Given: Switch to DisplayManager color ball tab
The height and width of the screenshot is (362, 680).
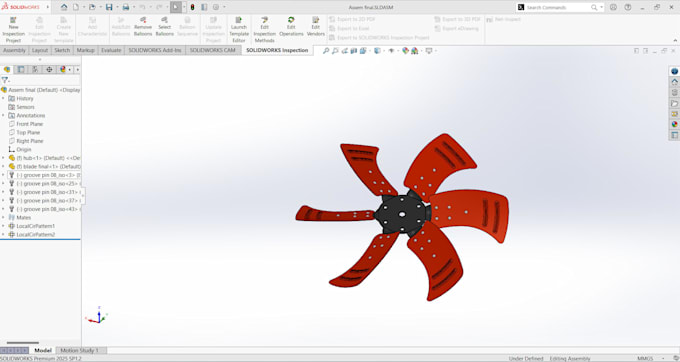Looking at the screenshot, I should (63, 69).
